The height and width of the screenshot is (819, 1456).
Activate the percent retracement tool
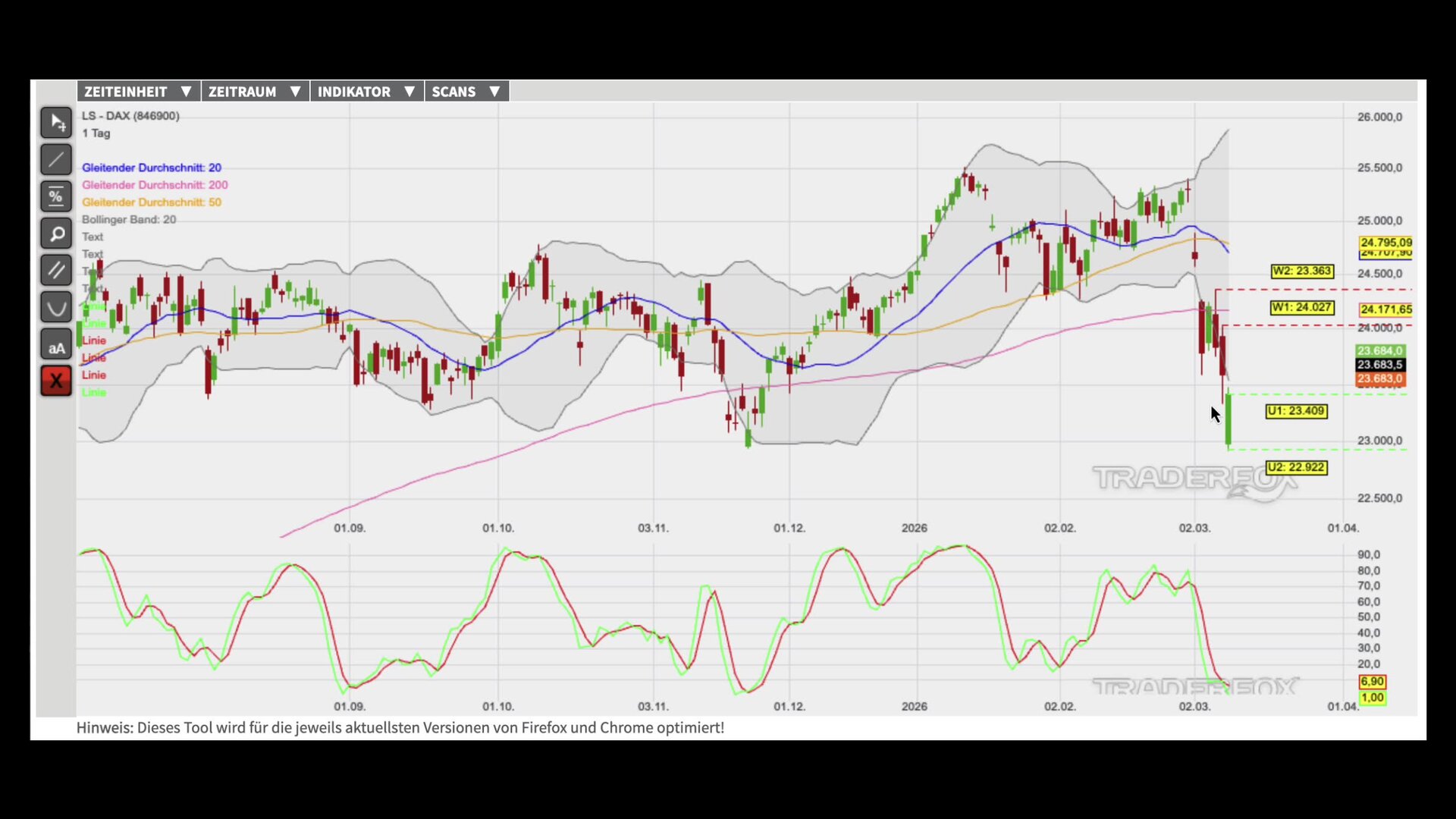(x=56, y=196)
